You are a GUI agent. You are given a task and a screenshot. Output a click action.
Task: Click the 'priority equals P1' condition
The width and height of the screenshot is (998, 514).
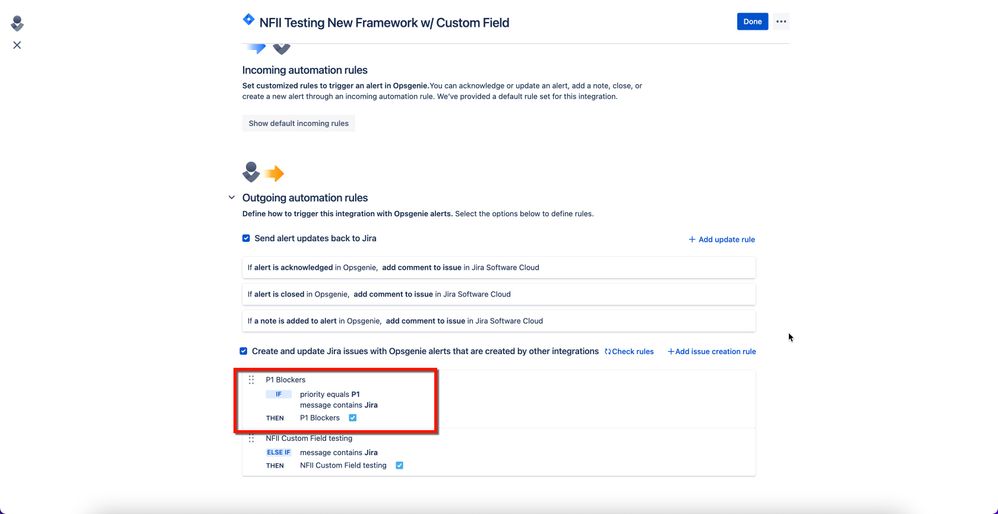330,394
